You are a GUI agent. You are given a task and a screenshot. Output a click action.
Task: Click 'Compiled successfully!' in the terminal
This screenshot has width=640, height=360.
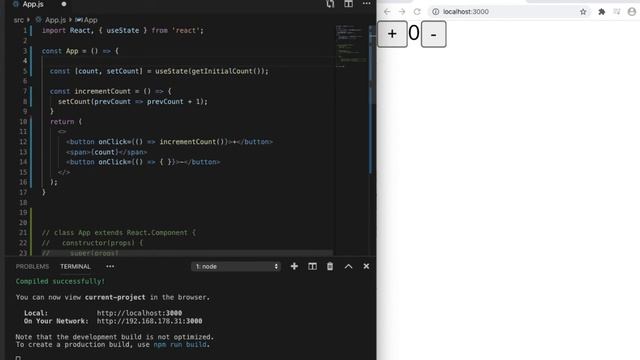click(x=60, y=282)
